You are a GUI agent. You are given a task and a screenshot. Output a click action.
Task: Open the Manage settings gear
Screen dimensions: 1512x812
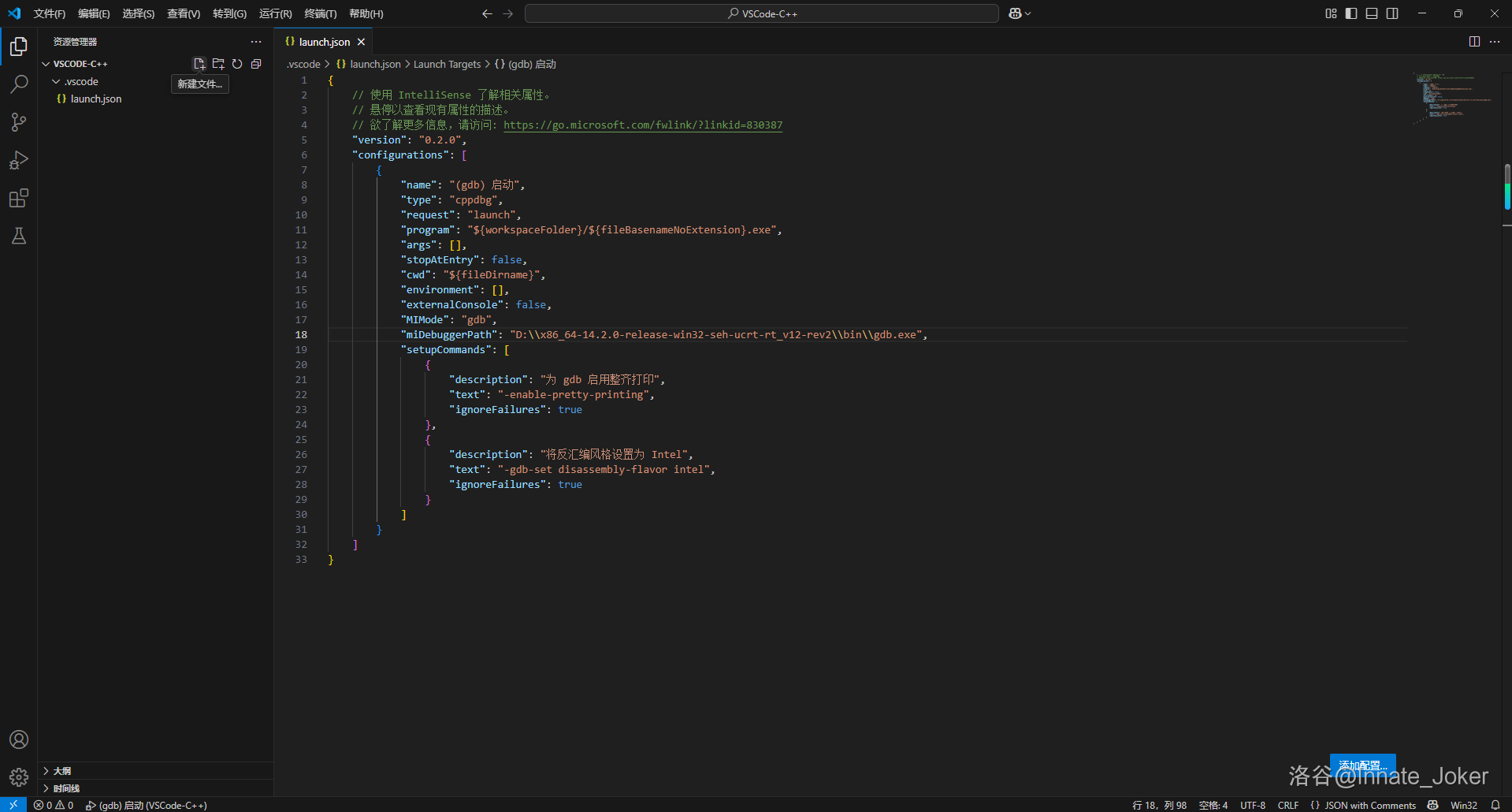click(19, 777)
